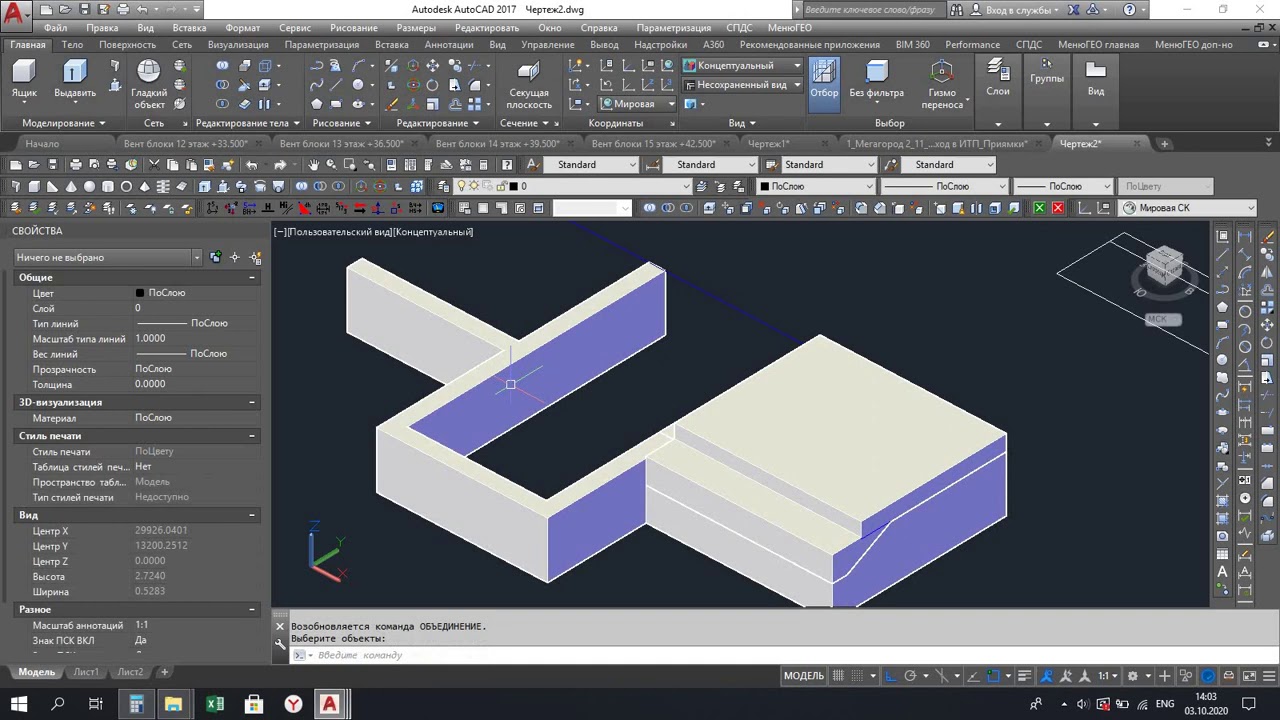Open the Концептуальный visual style dropdown

742,65
